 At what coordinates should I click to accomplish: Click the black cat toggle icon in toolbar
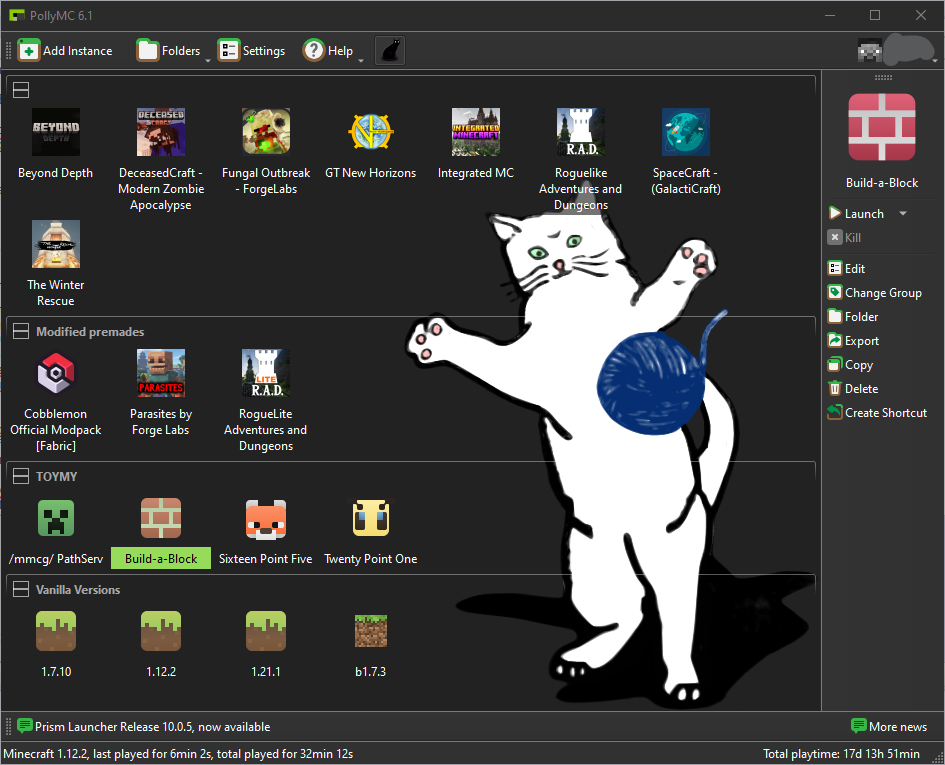click(x=390, y=51)
